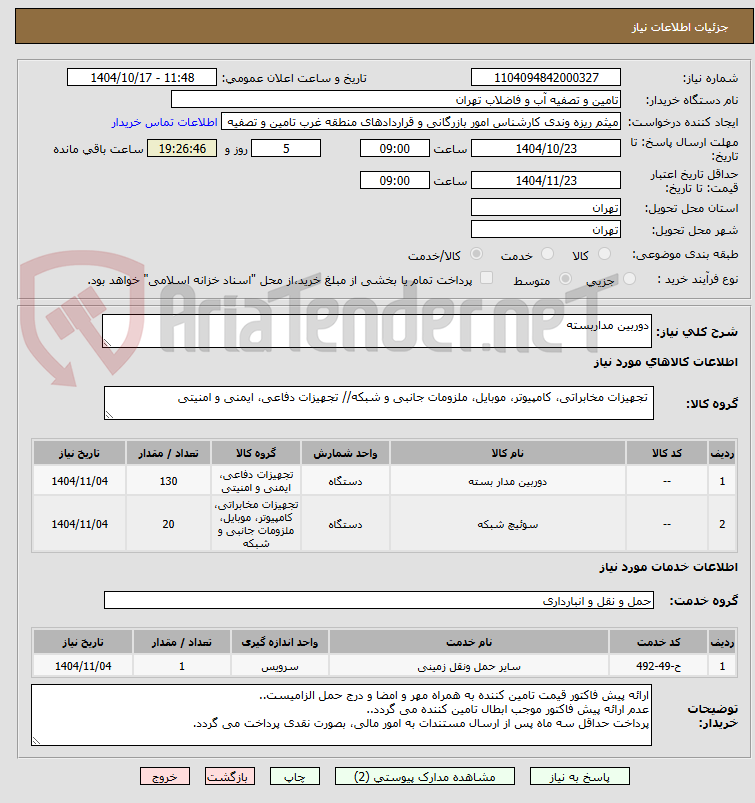Click the نام کالا column header

(x=508, y=453)
